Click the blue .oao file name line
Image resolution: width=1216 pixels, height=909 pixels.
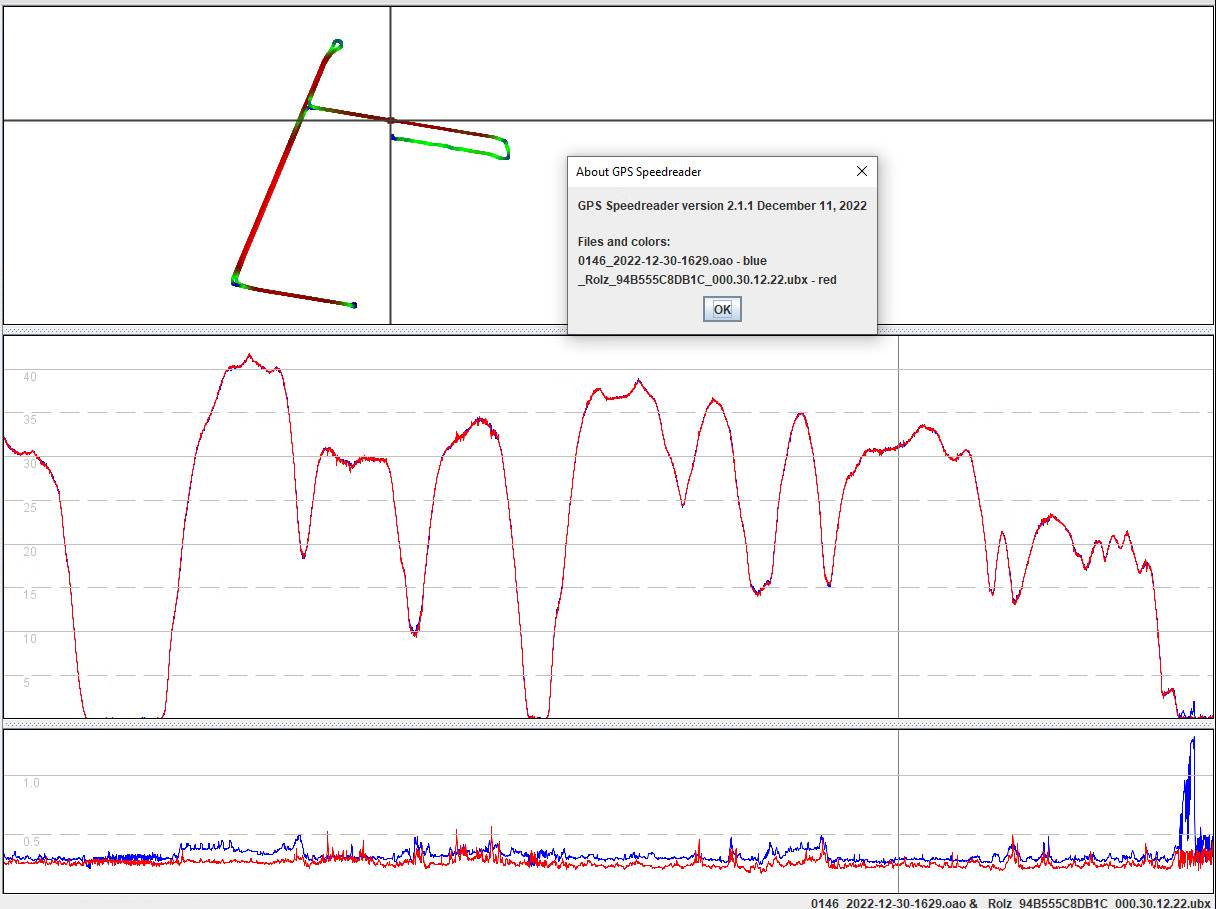pos(672,261)
